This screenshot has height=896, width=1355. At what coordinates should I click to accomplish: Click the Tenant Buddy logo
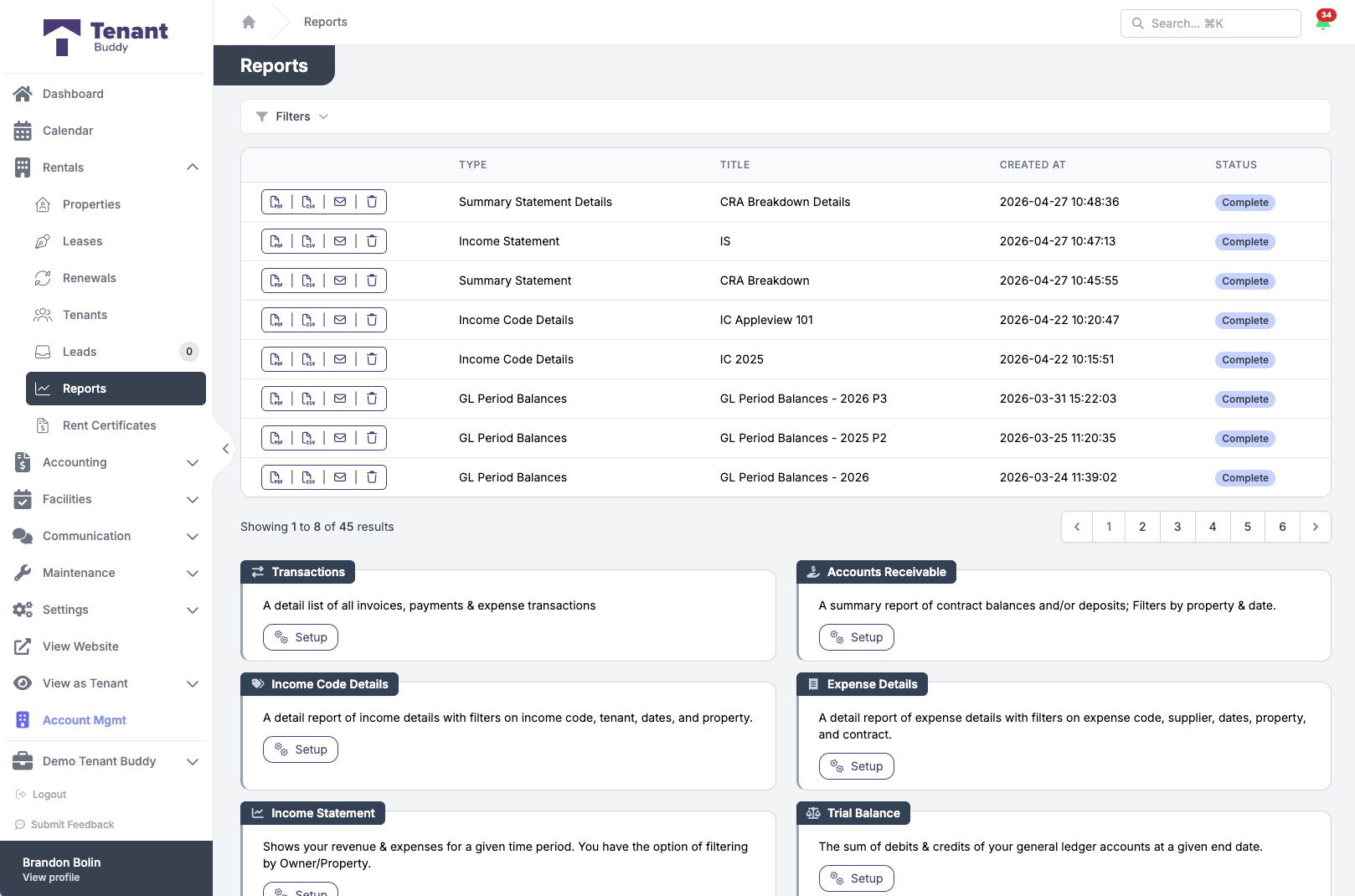pyautogui.click(x=106, y=37)
